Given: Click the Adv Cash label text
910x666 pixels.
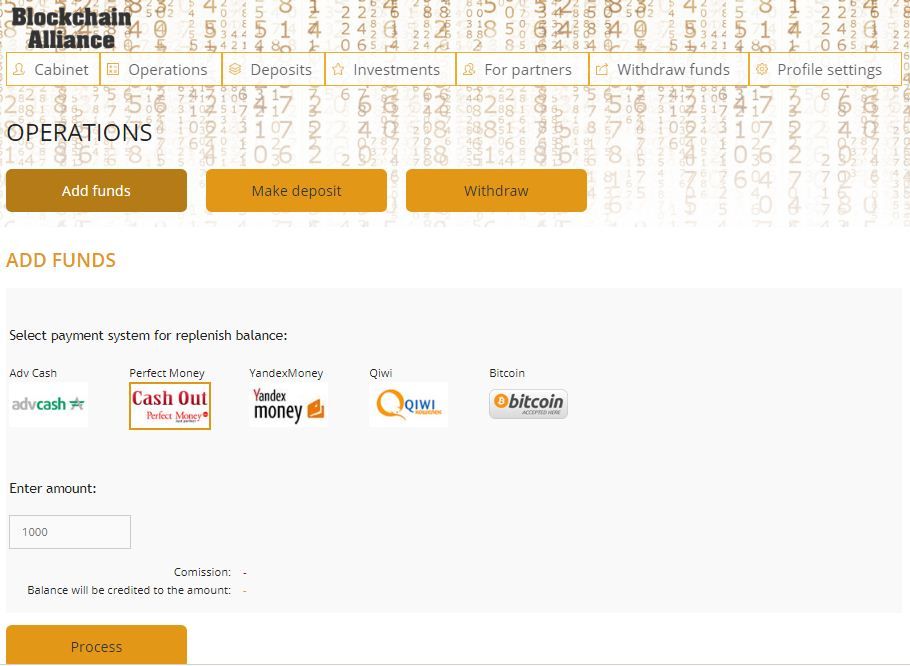Looking at the screenshot, I should coord(33,373).
